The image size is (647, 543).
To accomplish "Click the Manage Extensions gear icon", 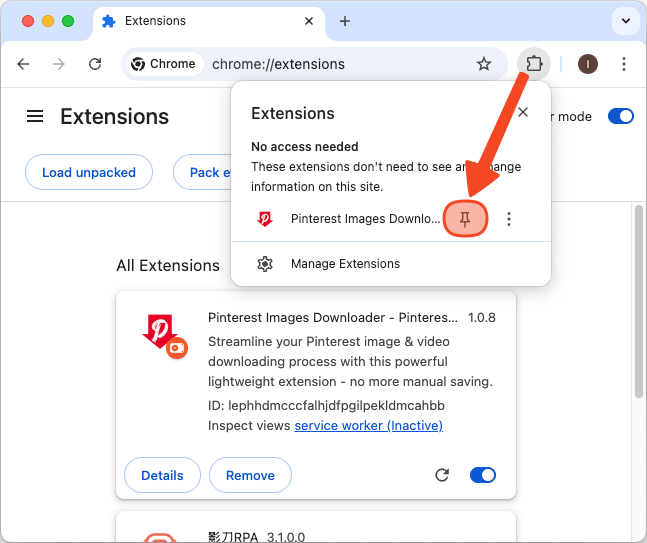I will tap(264, 264).
